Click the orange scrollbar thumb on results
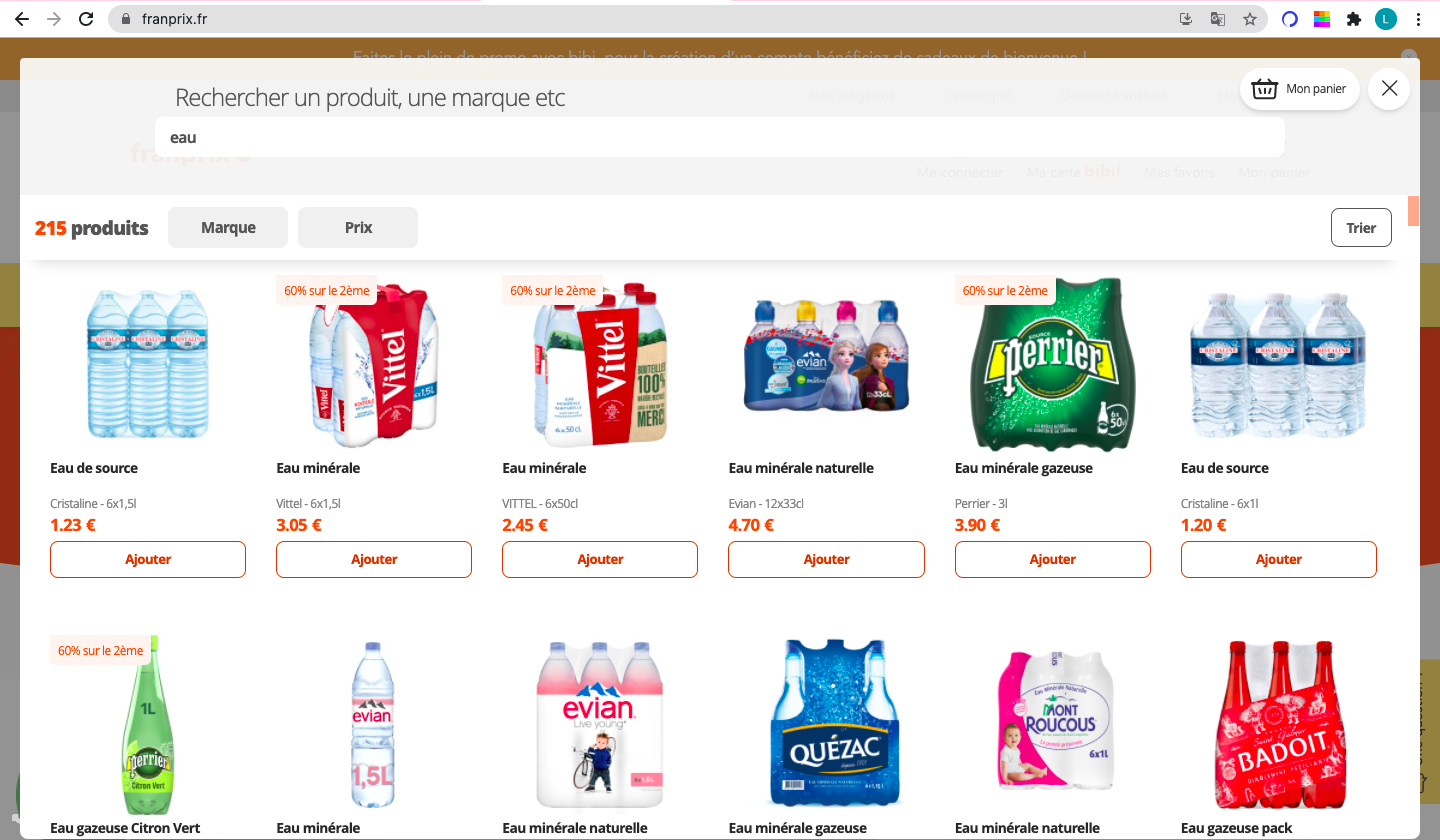Image resolution: width=1440 pixels, height=840 pixels. pos(1414,211)
